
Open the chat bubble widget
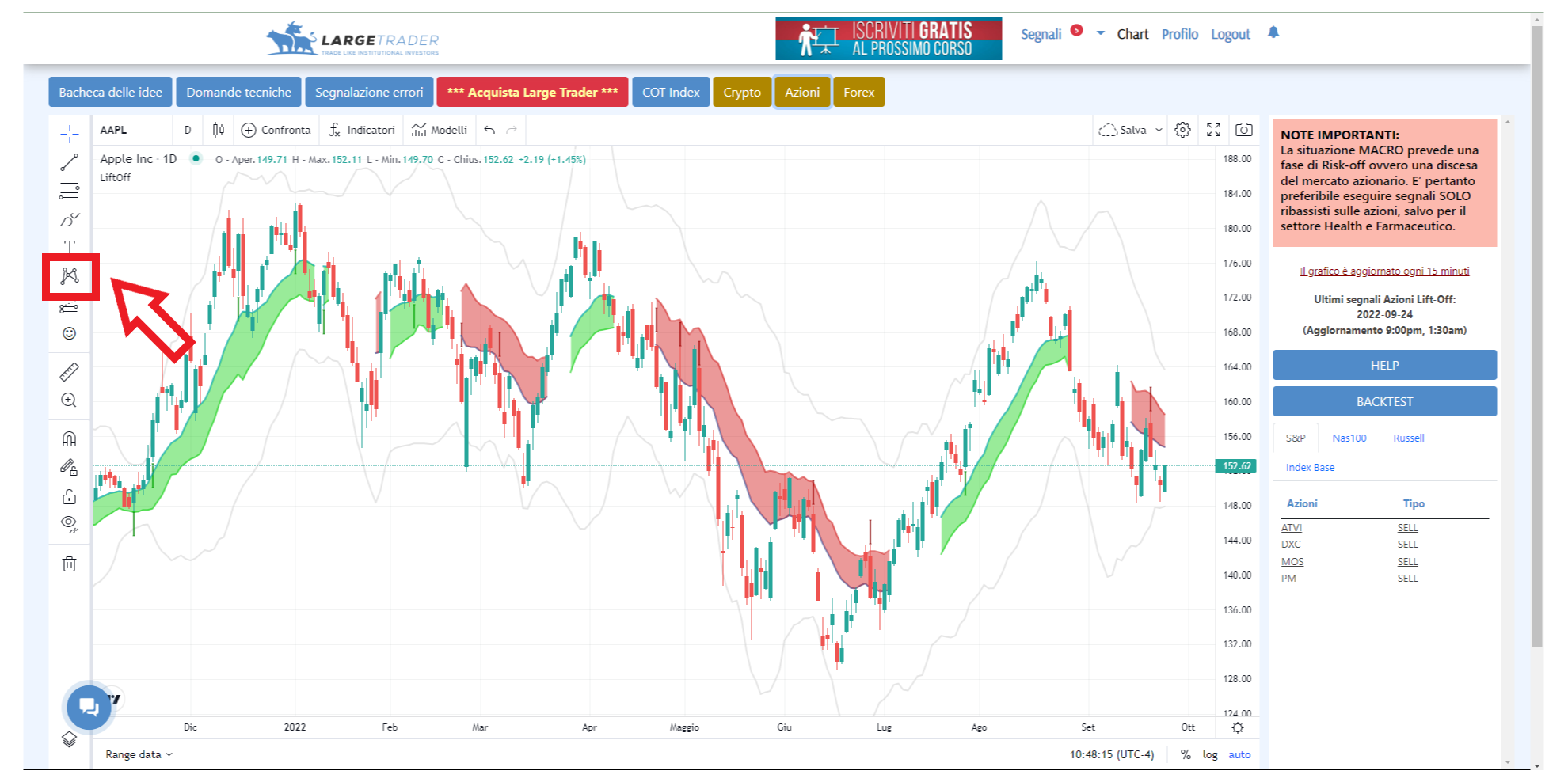[x=89, y=707]
